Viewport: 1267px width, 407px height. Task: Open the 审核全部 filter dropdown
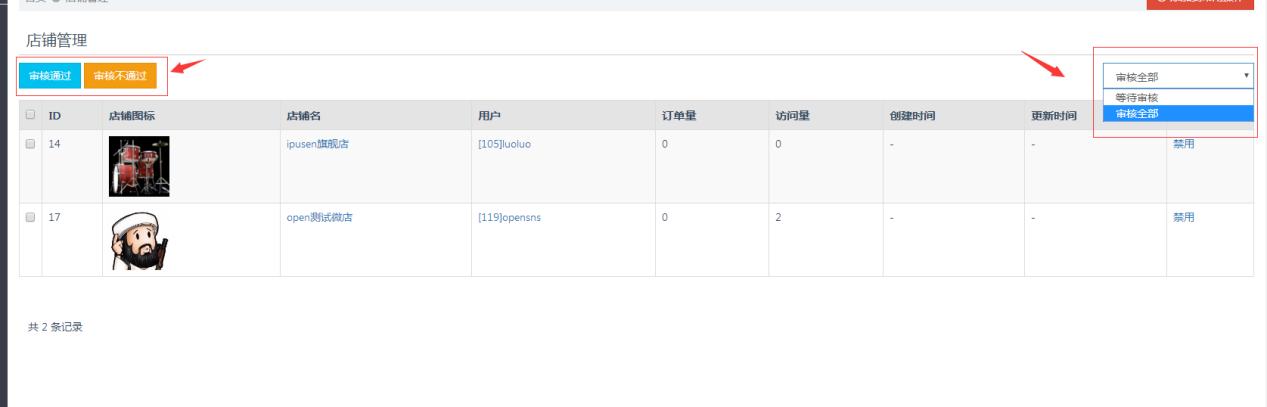[1177, 77]
